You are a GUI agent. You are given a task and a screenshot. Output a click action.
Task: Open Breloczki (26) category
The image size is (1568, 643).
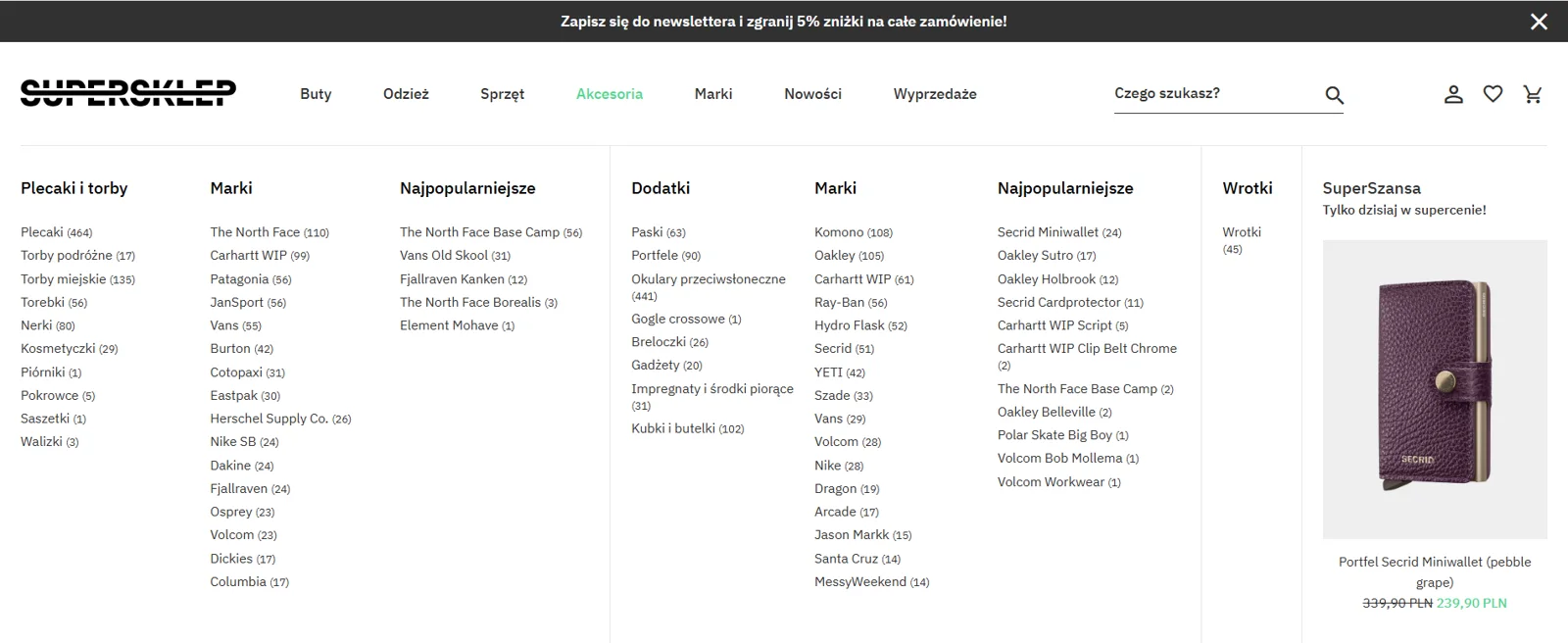pyautogui.click(x=669, y=342)
